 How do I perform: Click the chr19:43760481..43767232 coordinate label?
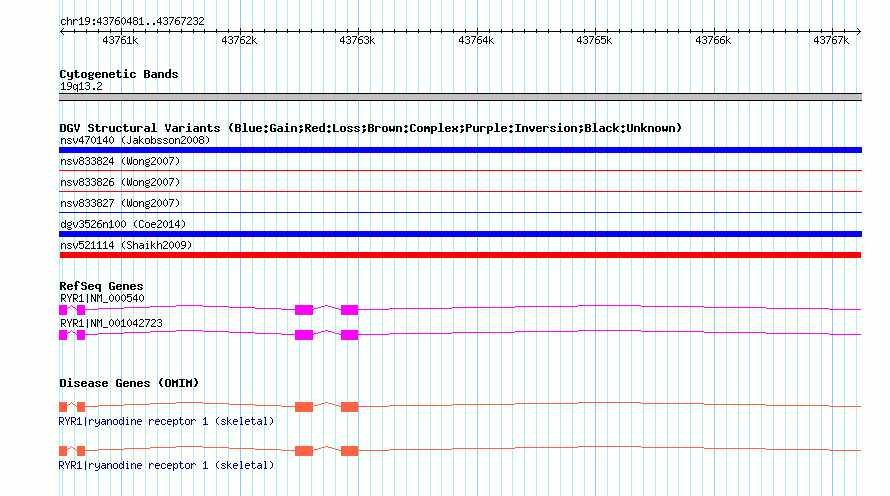point(132,21)
